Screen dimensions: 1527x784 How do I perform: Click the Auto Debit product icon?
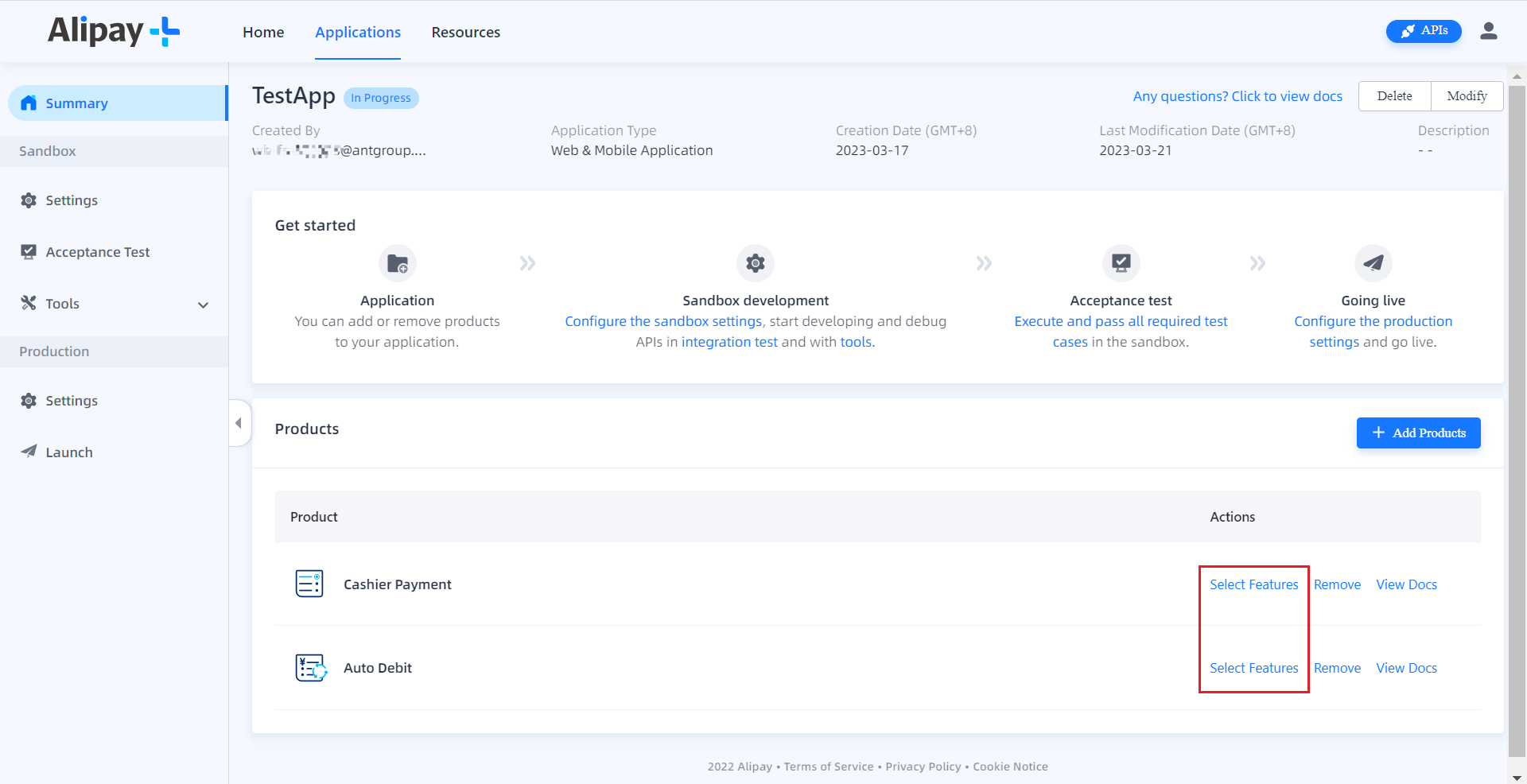click(309, 668)
